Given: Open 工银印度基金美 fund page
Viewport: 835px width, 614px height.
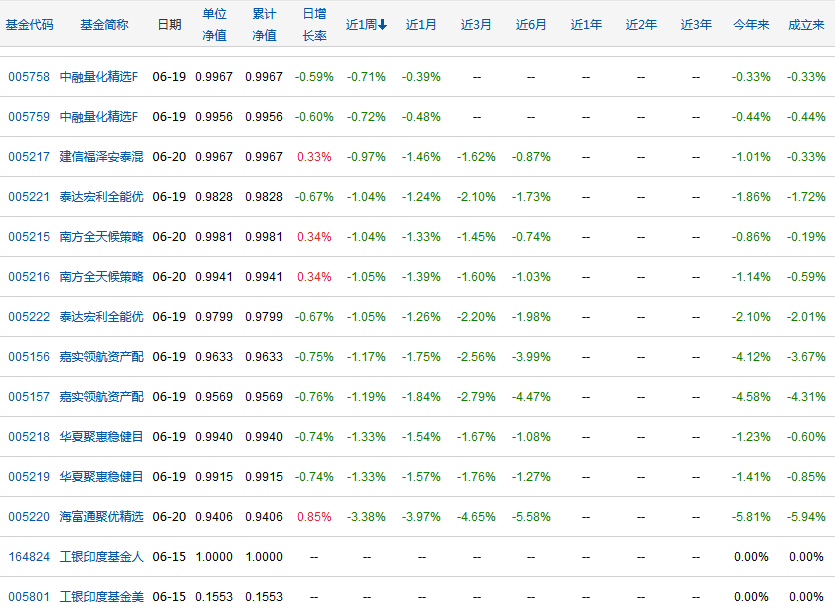Looking at the screenshot, I should 101,597.
